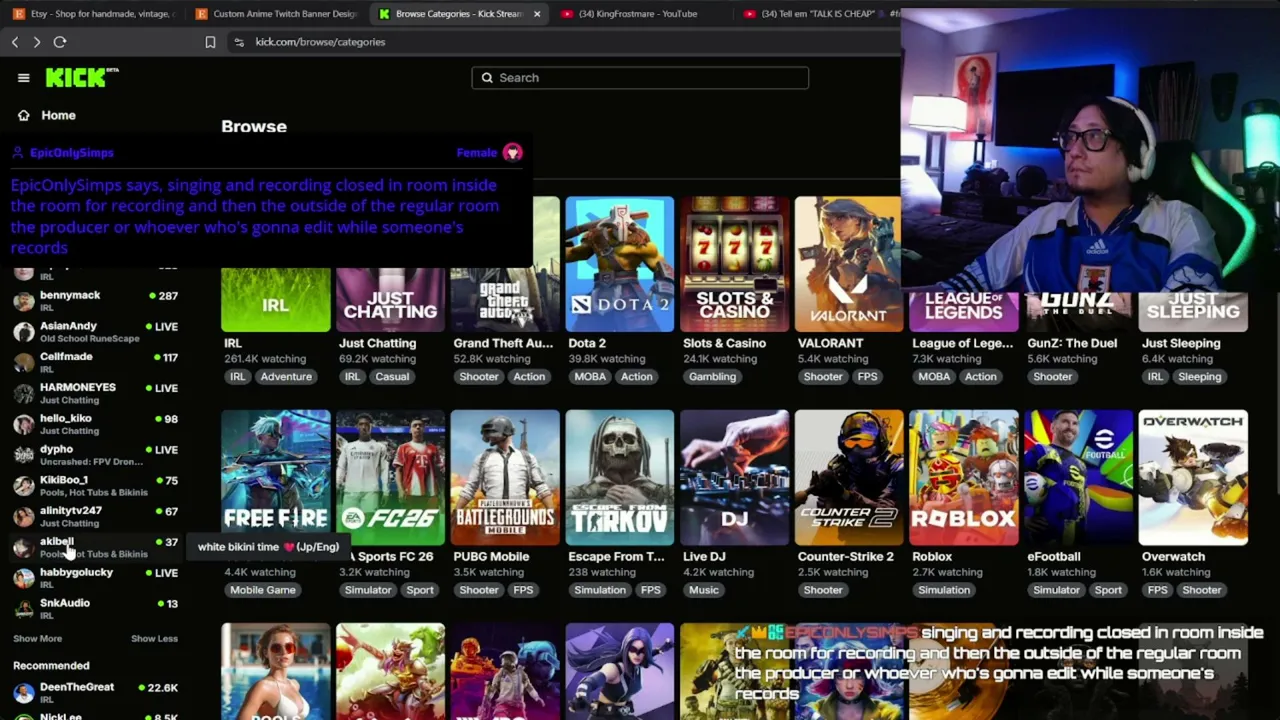1280x720 pixels.
Task: Click the GunZ: The Duel category title
Action: (x=1072, y=343)
